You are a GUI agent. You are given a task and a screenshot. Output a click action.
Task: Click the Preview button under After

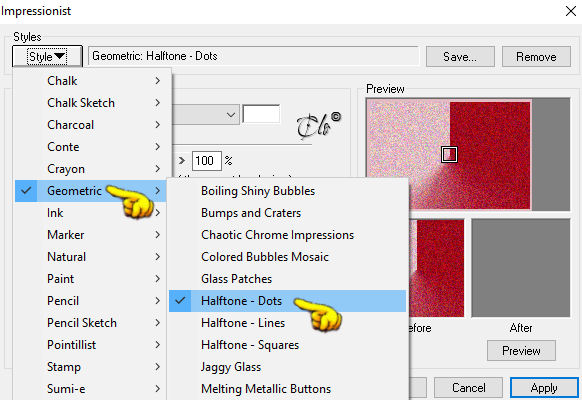(x=521, y=351)
